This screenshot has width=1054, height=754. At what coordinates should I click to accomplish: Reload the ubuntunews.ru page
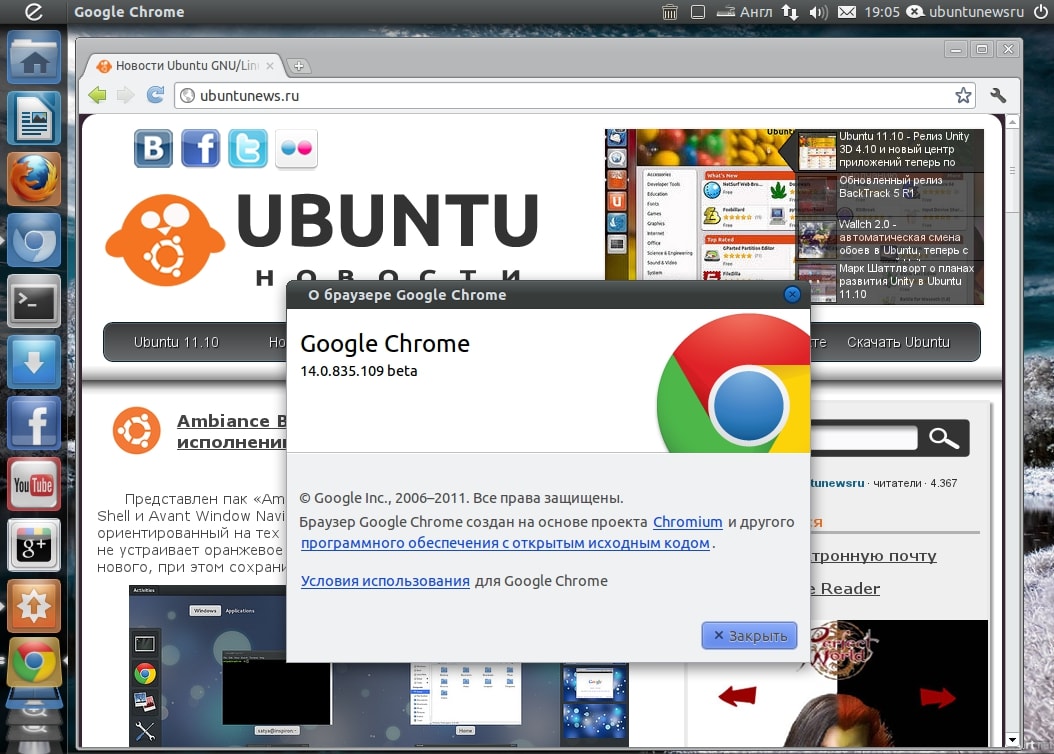tap(155, 95)
